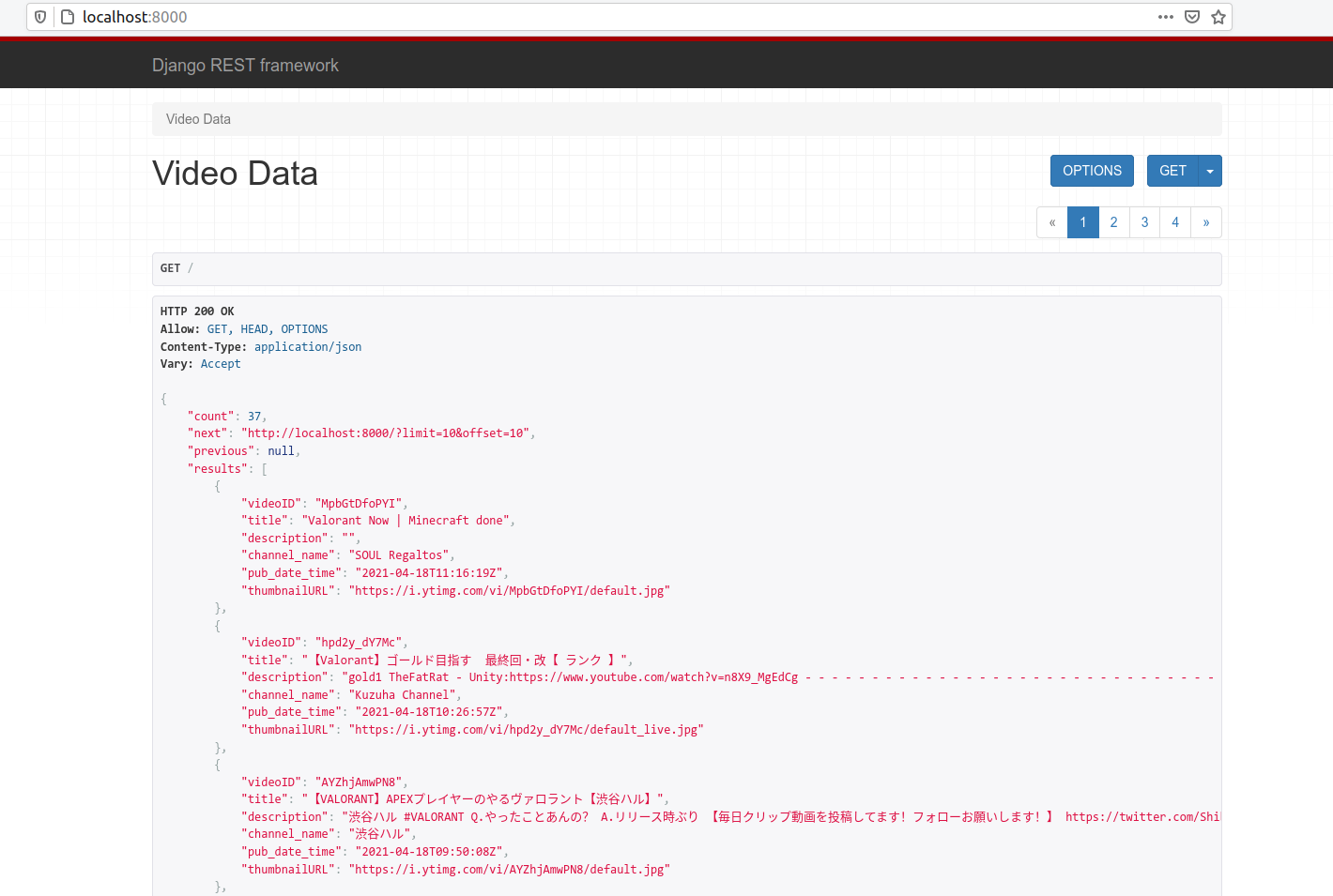Click the OPTIONS button
The height and width of the screenshot is (896, 1333).
coord(1092,171)
